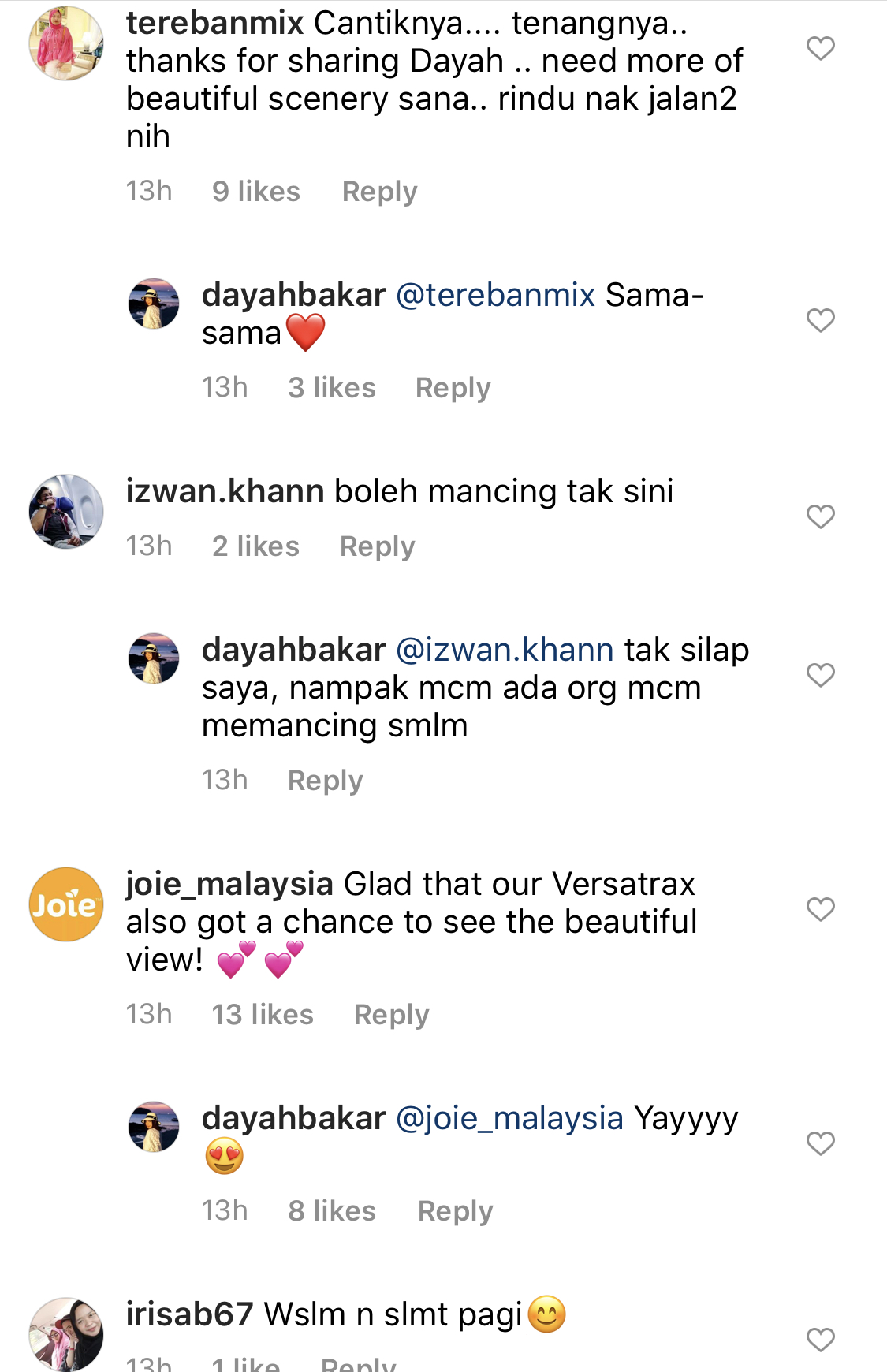Screen dimensions: 887x1372
Task: Open terebanmix's profile picture
Action: 66,43
